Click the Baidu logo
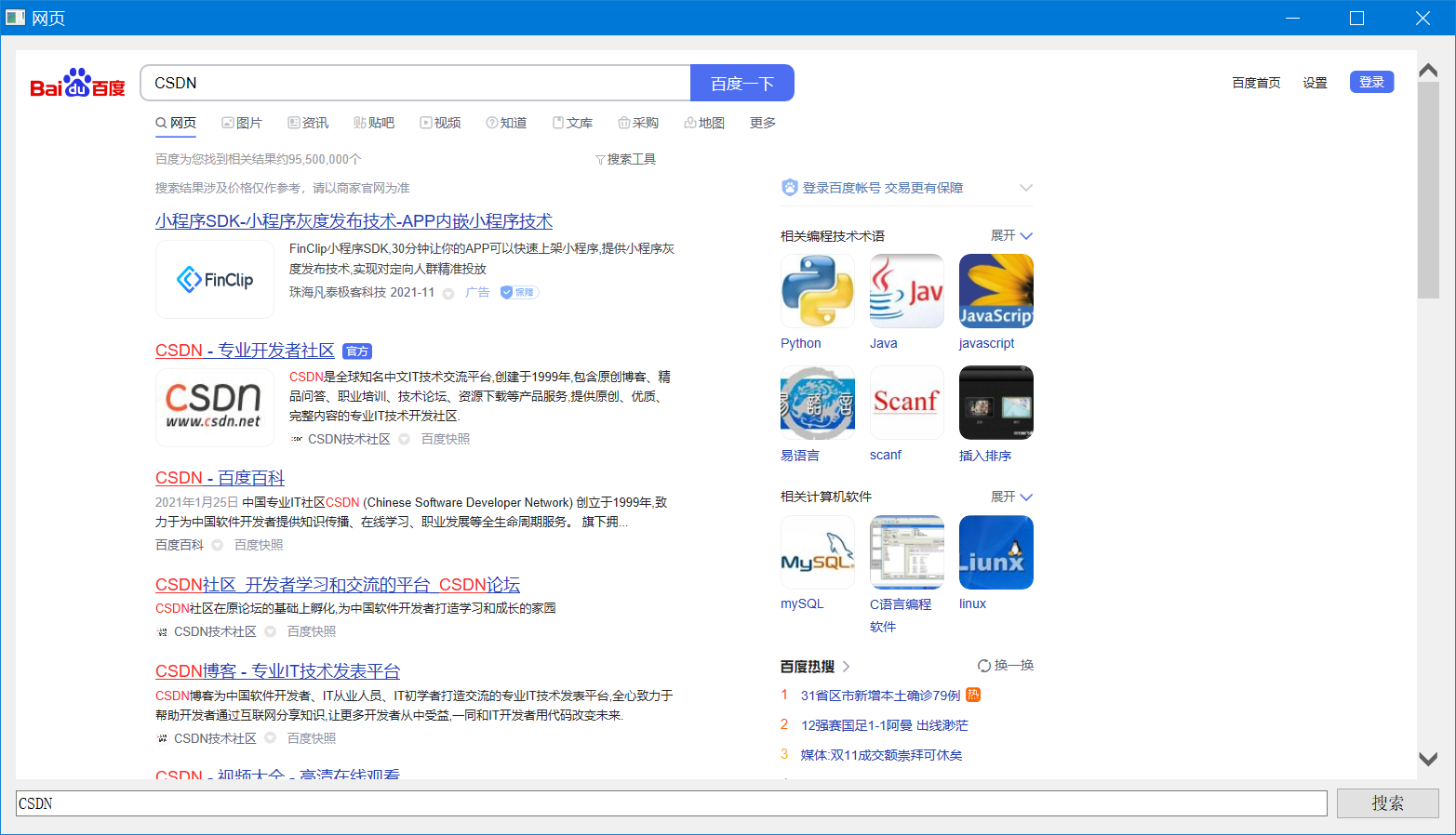The height and width of the screenshot is (835, 1456). 77,83
